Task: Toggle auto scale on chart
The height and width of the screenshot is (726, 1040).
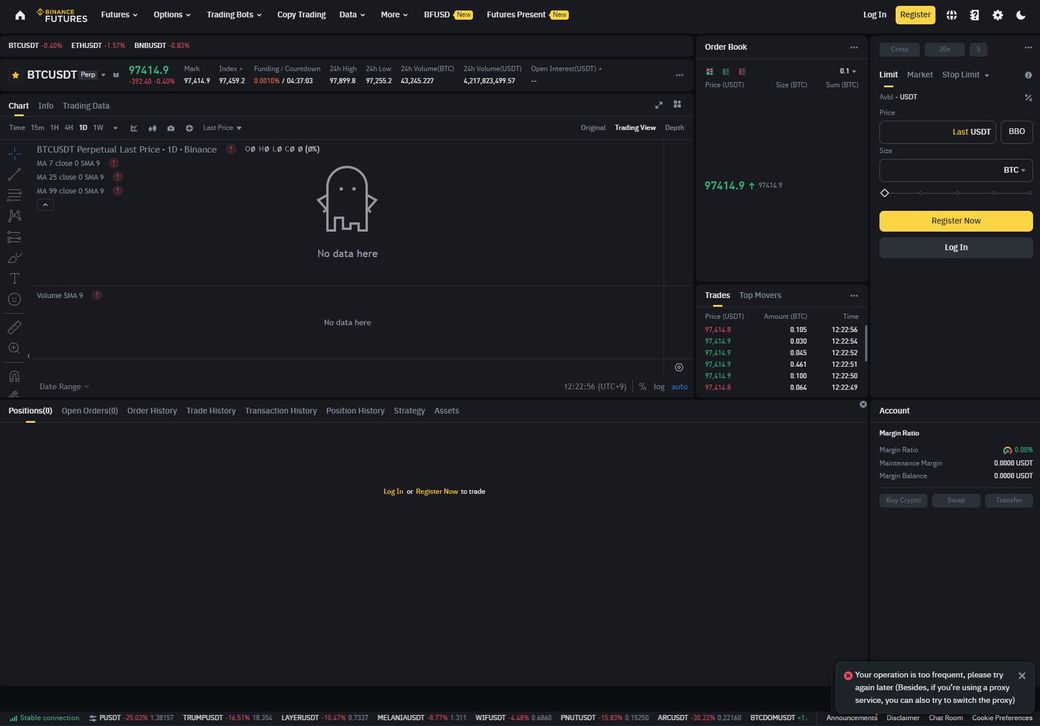Action: tap(679, 387)
